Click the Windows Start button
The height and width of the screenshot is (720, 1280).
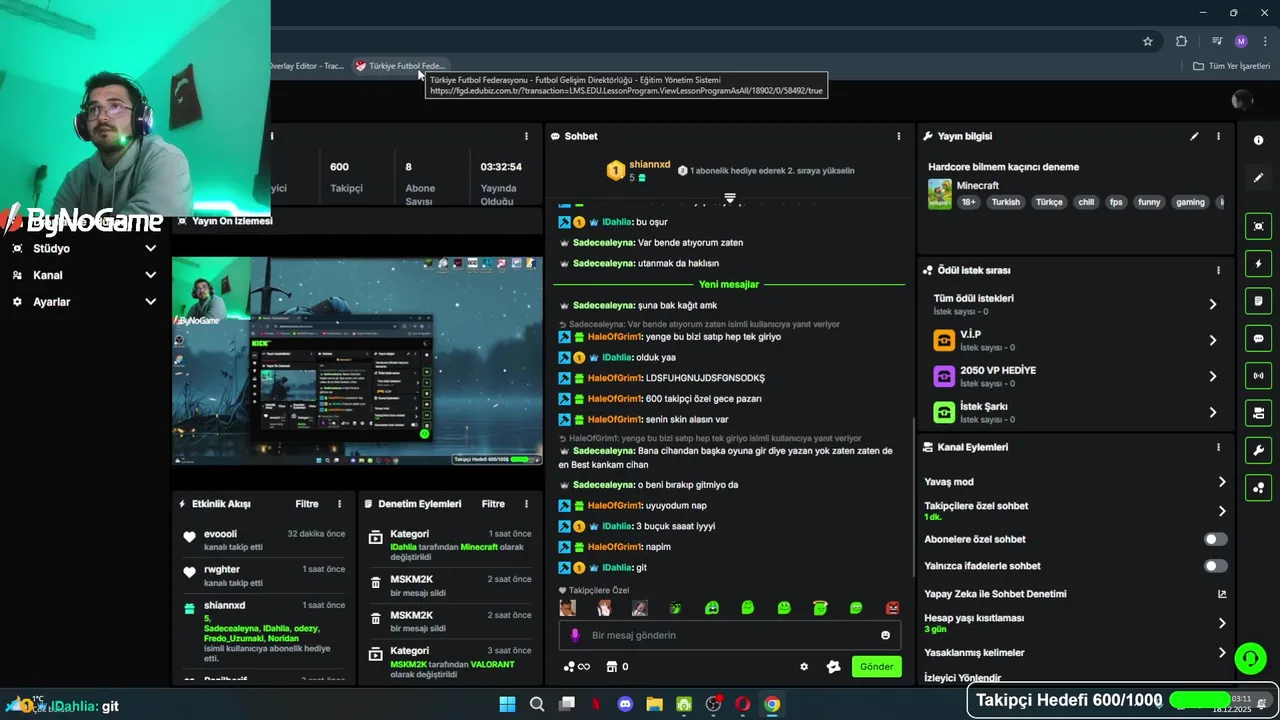[507, 704]
